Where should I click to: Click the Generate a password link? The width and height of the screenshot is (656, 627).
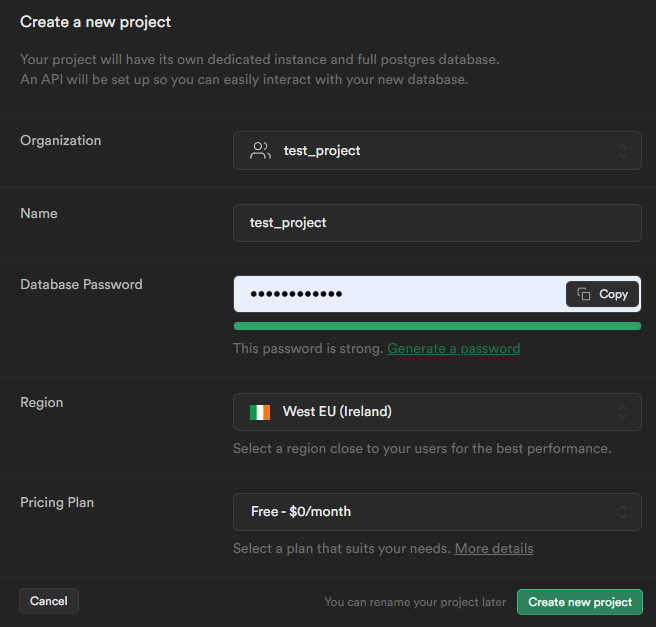(x=454, y=348)
